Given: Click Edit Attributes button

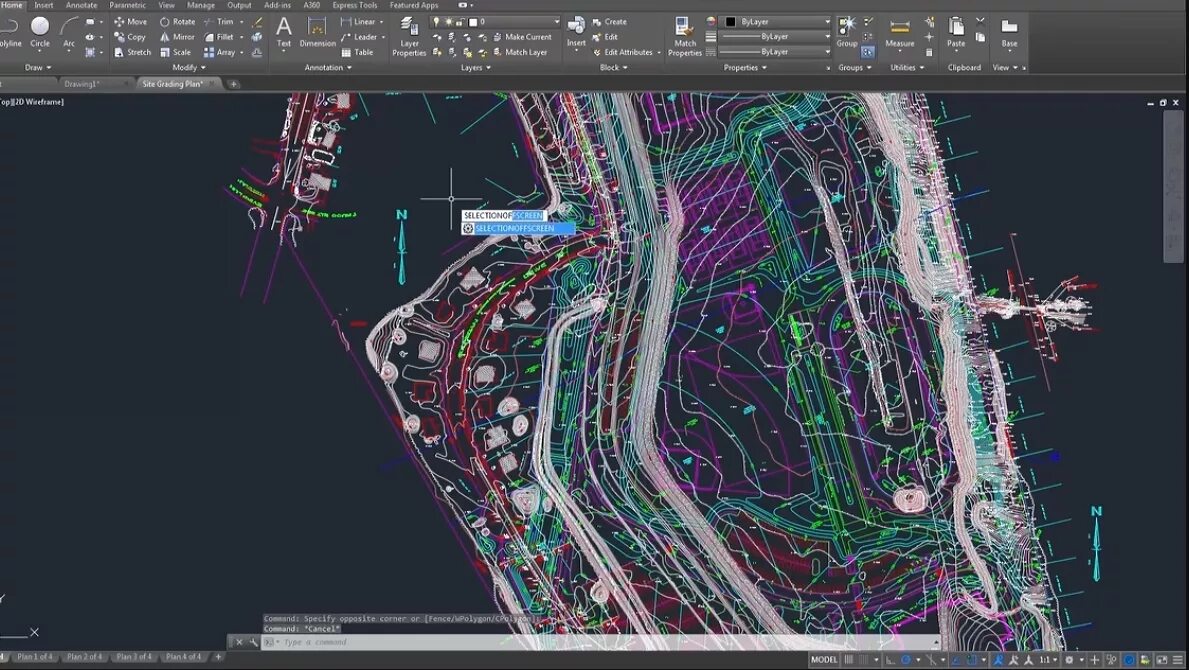Looking at the screenshot, I should coord(623,52).
